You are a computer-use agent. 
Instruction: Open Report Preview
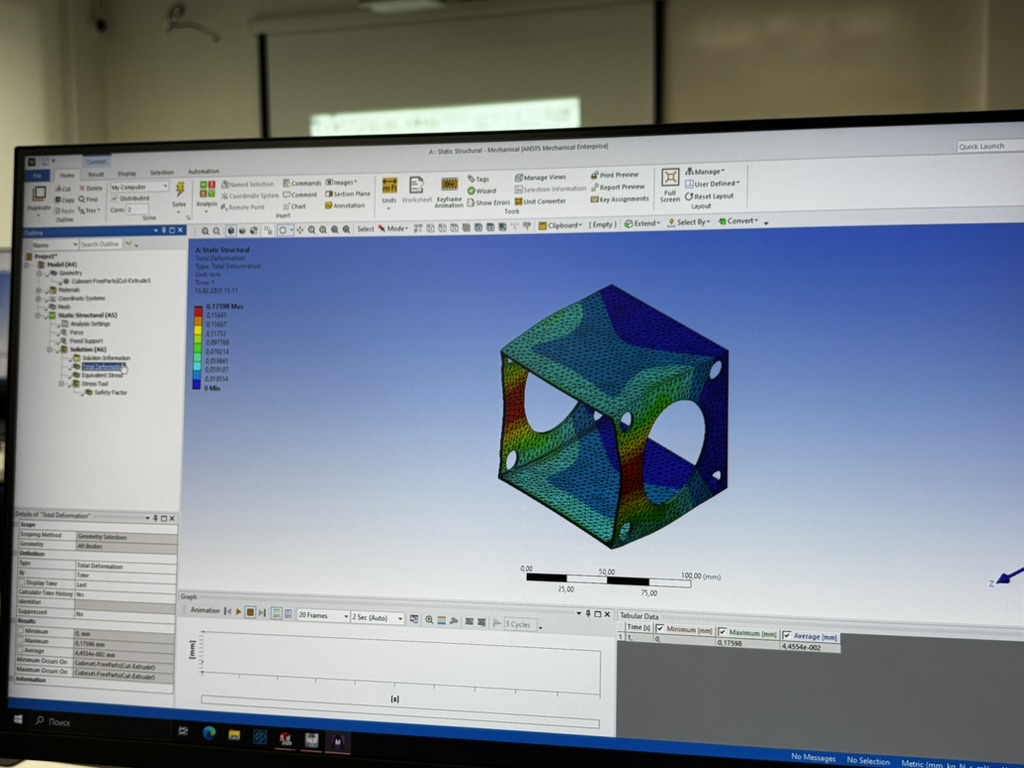point(617,187)
